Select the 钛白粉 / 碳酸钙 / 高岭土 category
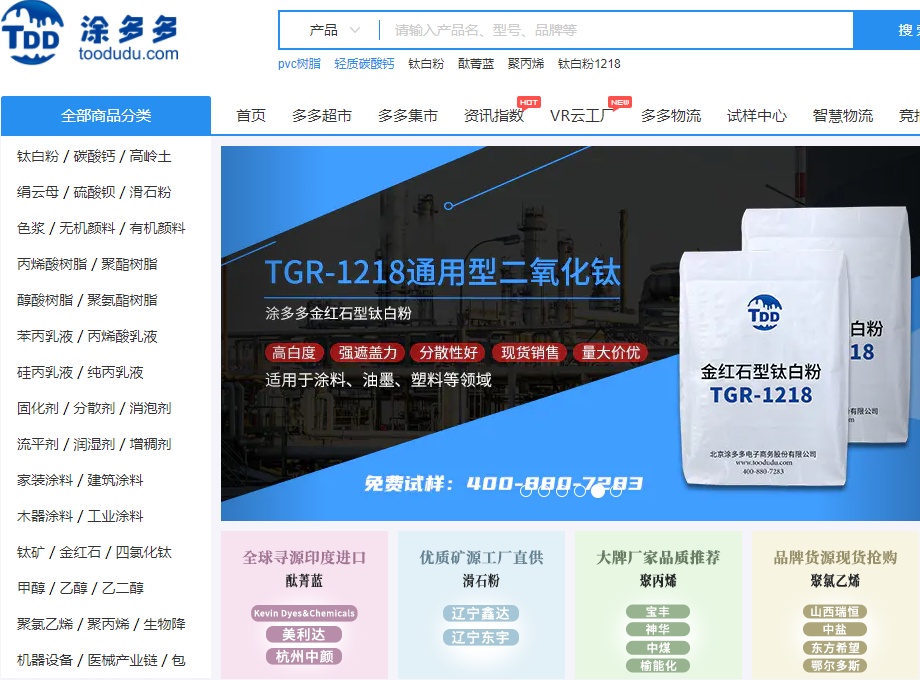Screen dimensions: 920x680 (x=94, y=156)
